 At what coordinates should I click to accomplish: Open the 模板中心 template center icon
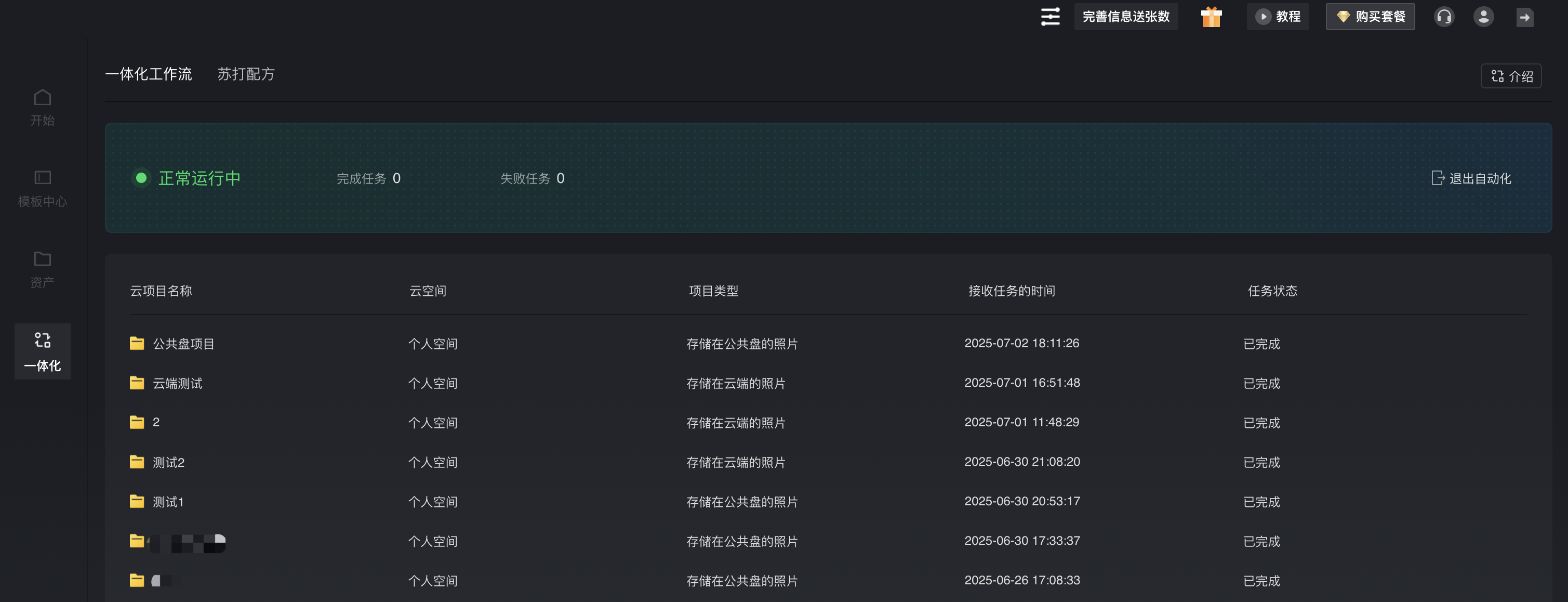pyautogui.click(x=42, y=188)
